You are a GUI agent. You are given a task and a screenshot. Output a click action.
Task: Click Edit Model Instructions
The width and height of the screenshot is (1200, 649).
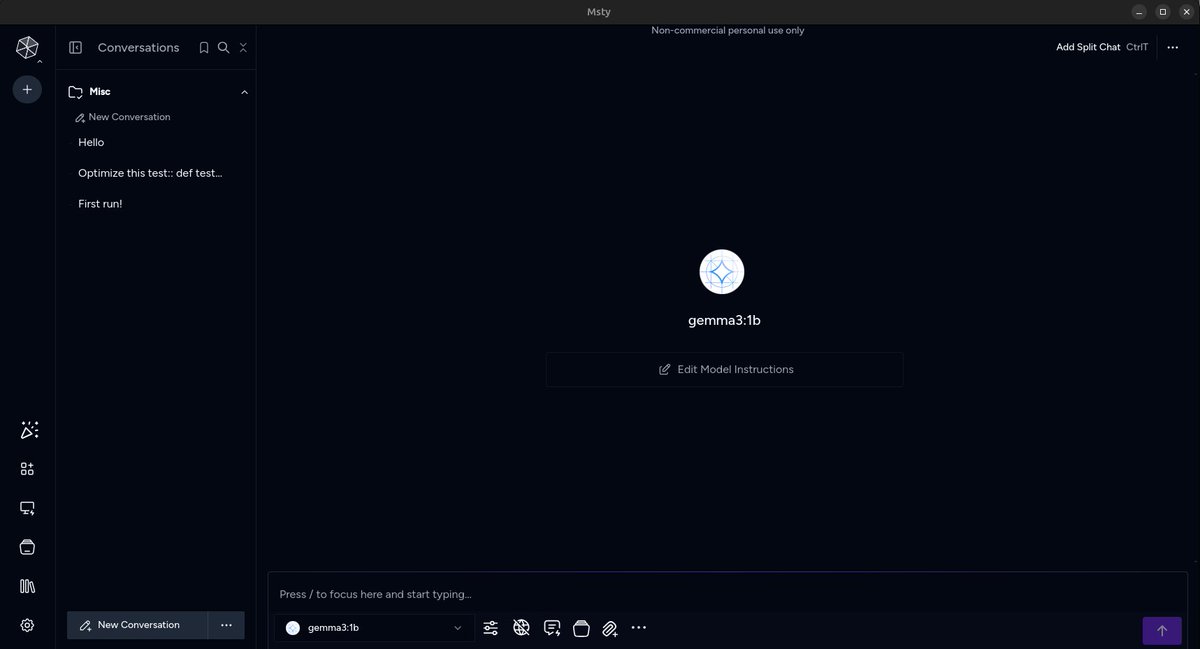725,369
